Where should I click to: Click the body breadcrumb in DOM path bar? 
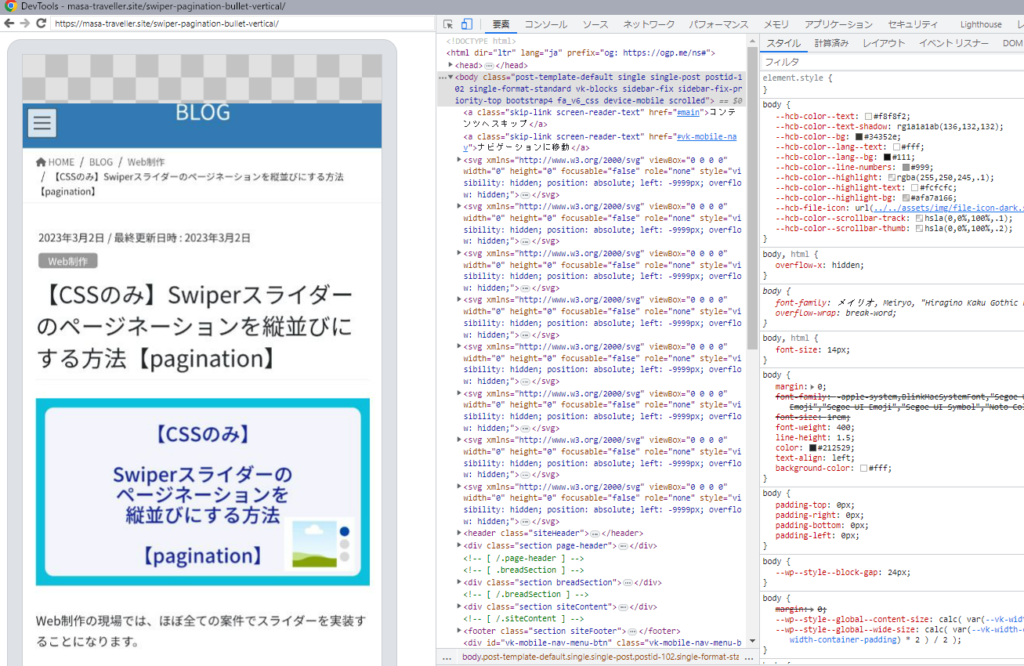[601, 657]
